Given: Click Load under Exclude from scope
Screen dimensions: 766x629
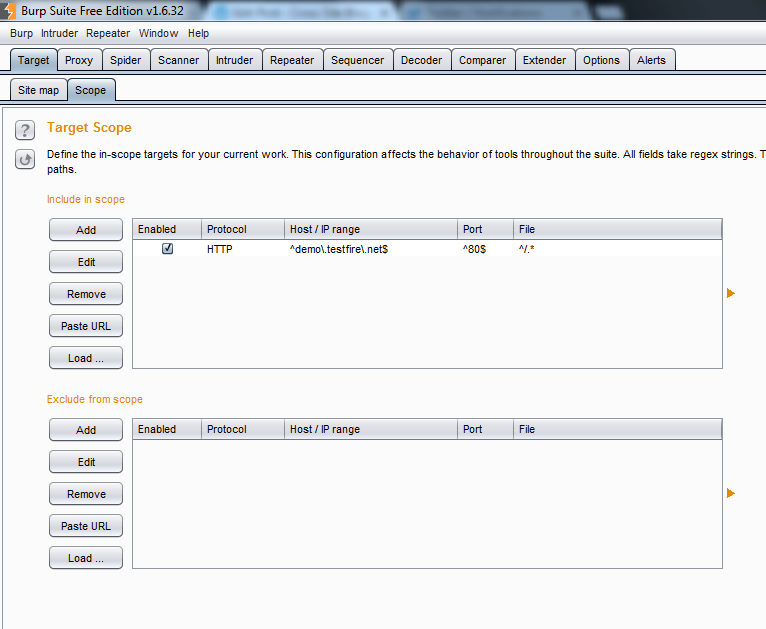Looking at the screenshot, I should pyautogui.click(x=86, y=558).
